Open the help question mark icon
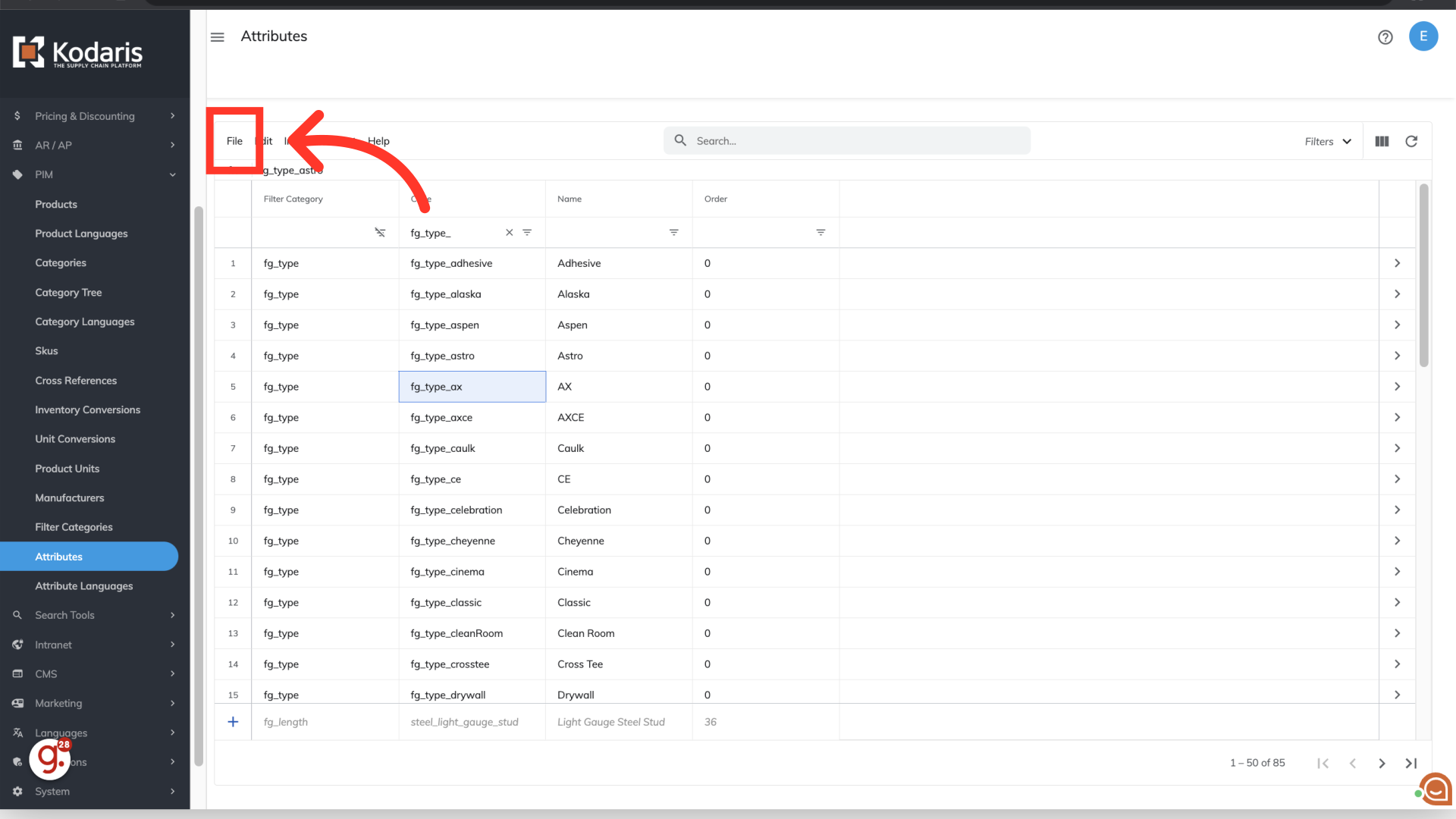This screenshot has width=1456, height=819. [1385, 37]
